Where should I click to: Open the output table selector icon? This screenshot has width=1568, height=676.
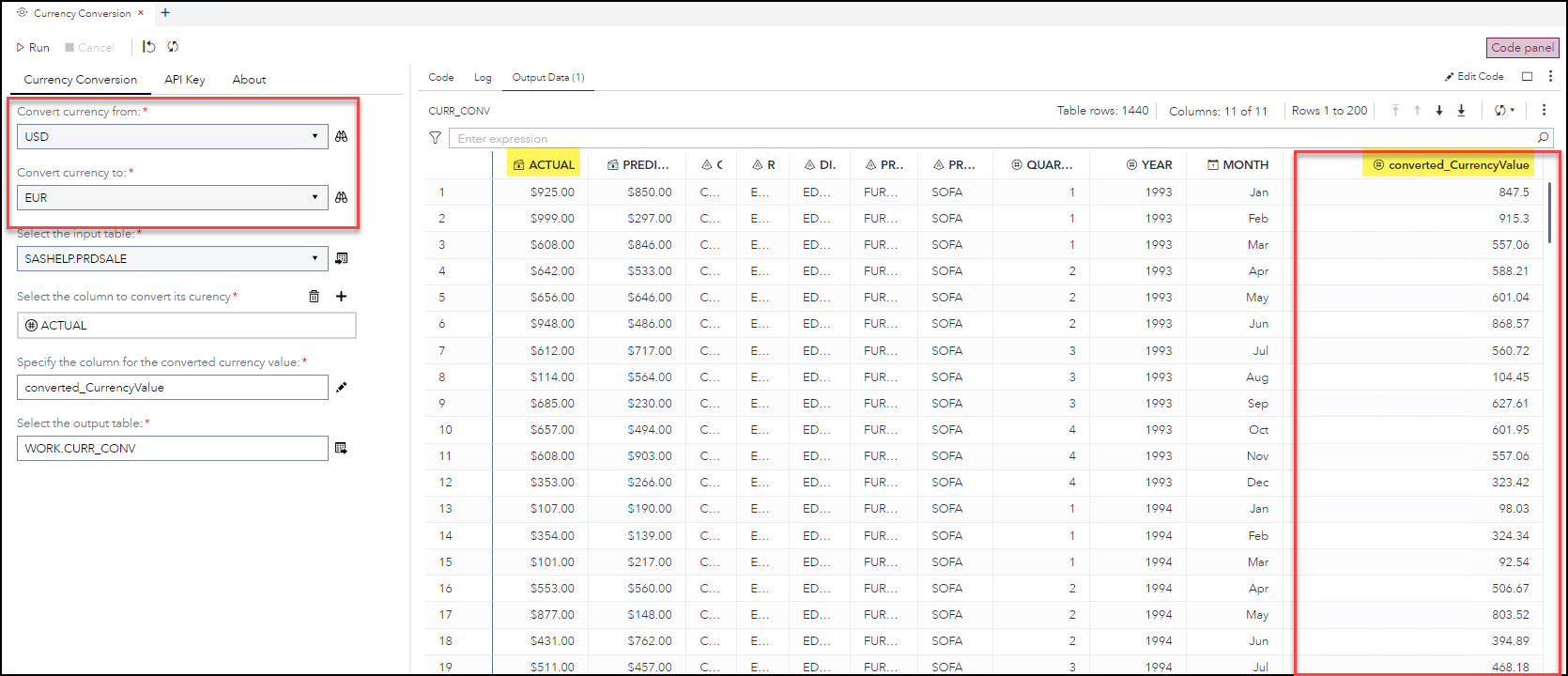point(342,449)
